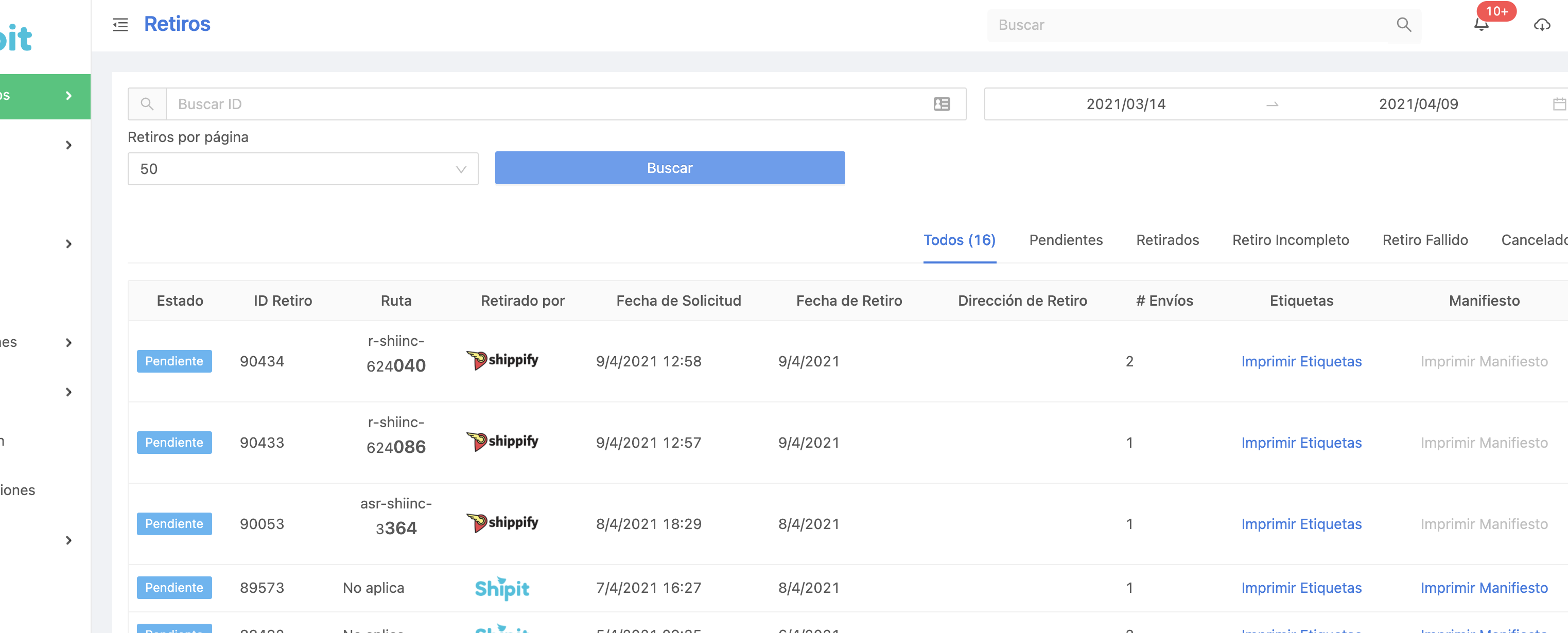Click ID Retiro value 90433
1568x633 pixels.
[x=262, y=443]
